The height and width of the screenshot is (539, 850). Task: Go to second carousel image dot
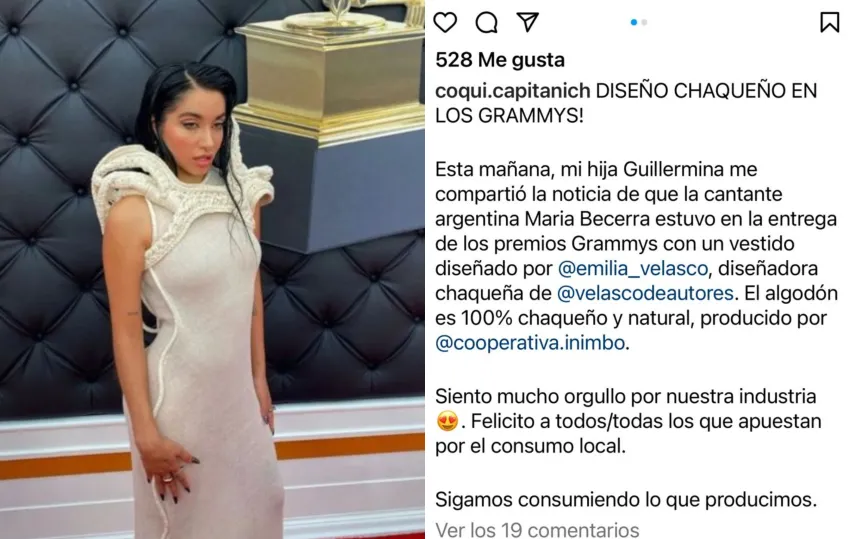(644, 22)
